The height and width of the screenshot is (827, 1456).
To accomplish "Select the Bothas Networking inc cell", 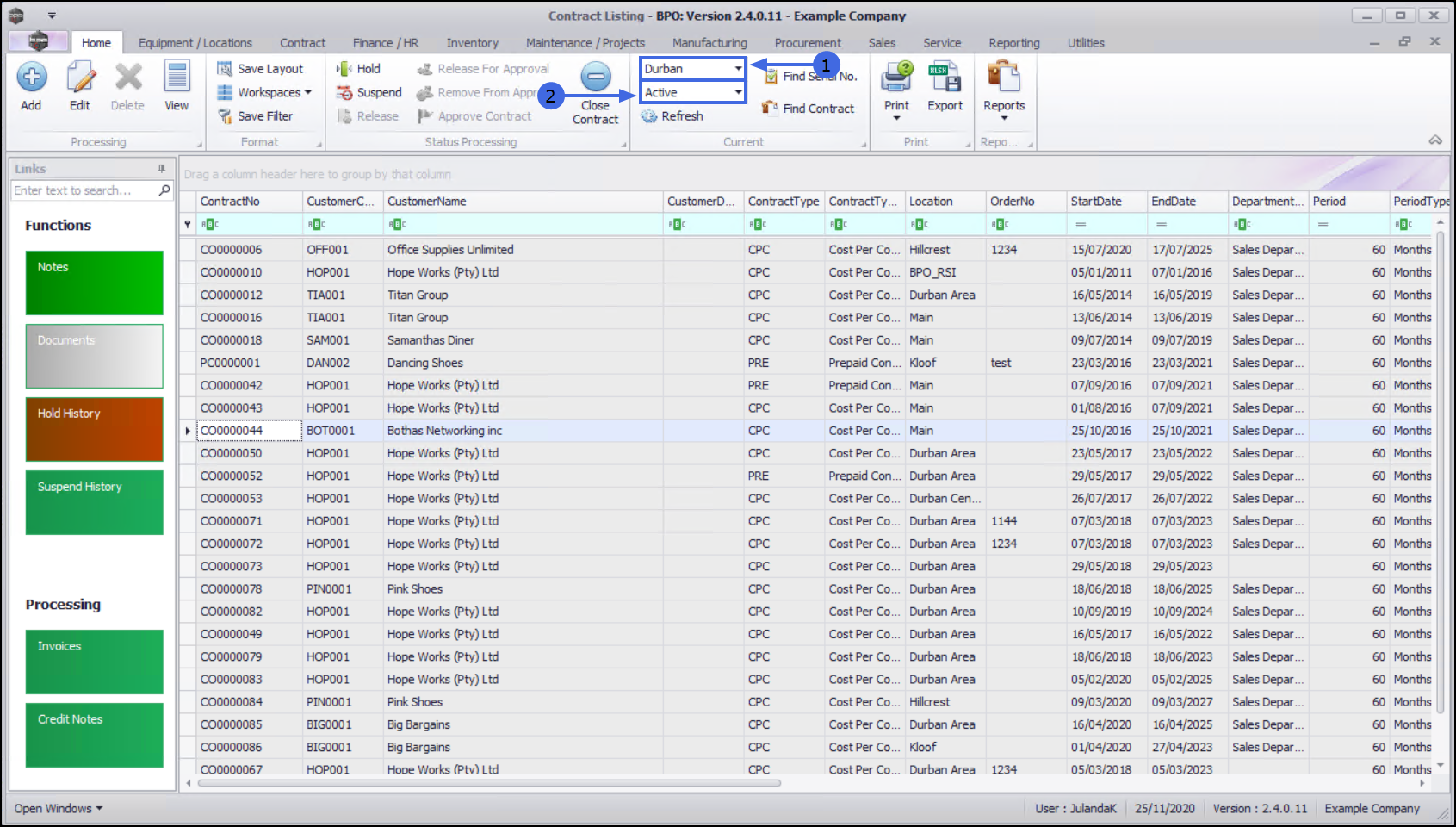I will pos(523,431).
